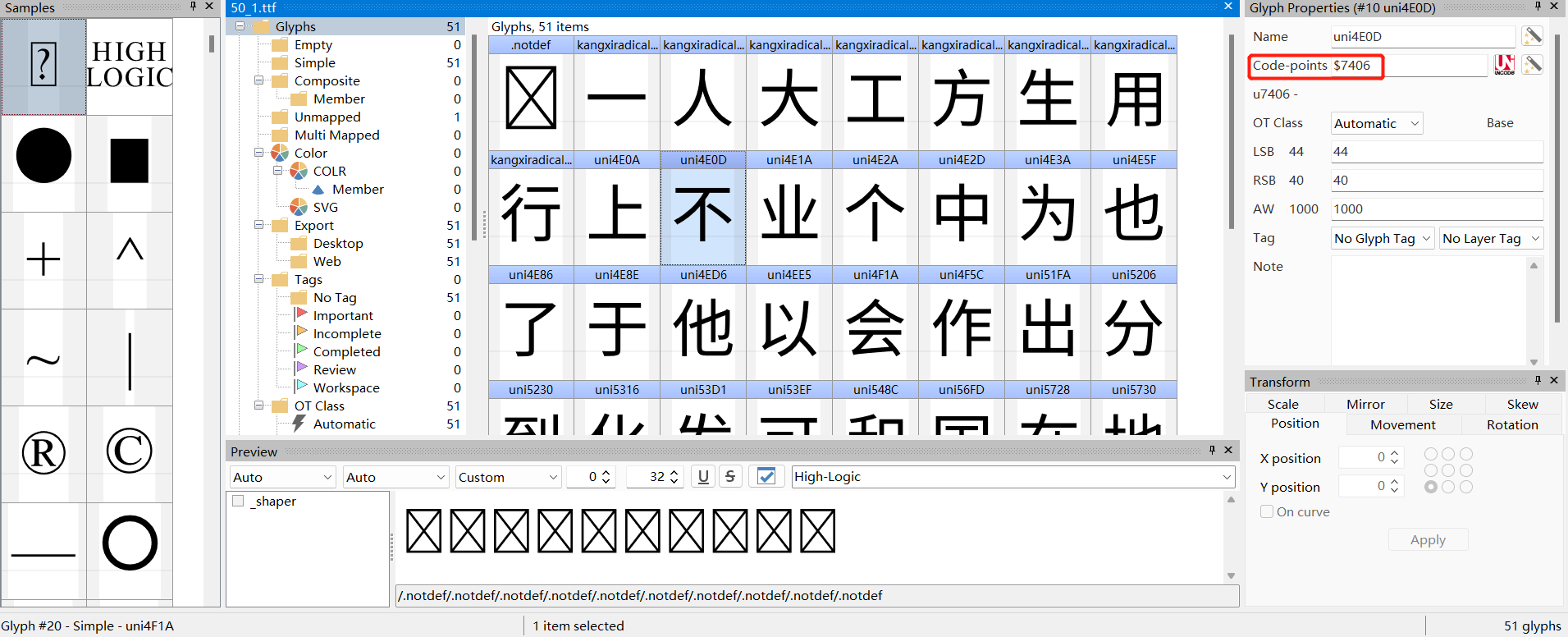Screen dimensions: 1568x637
Task: Toggle the blue checkmark box in Preview toolbar
Action: coord(766,477)
